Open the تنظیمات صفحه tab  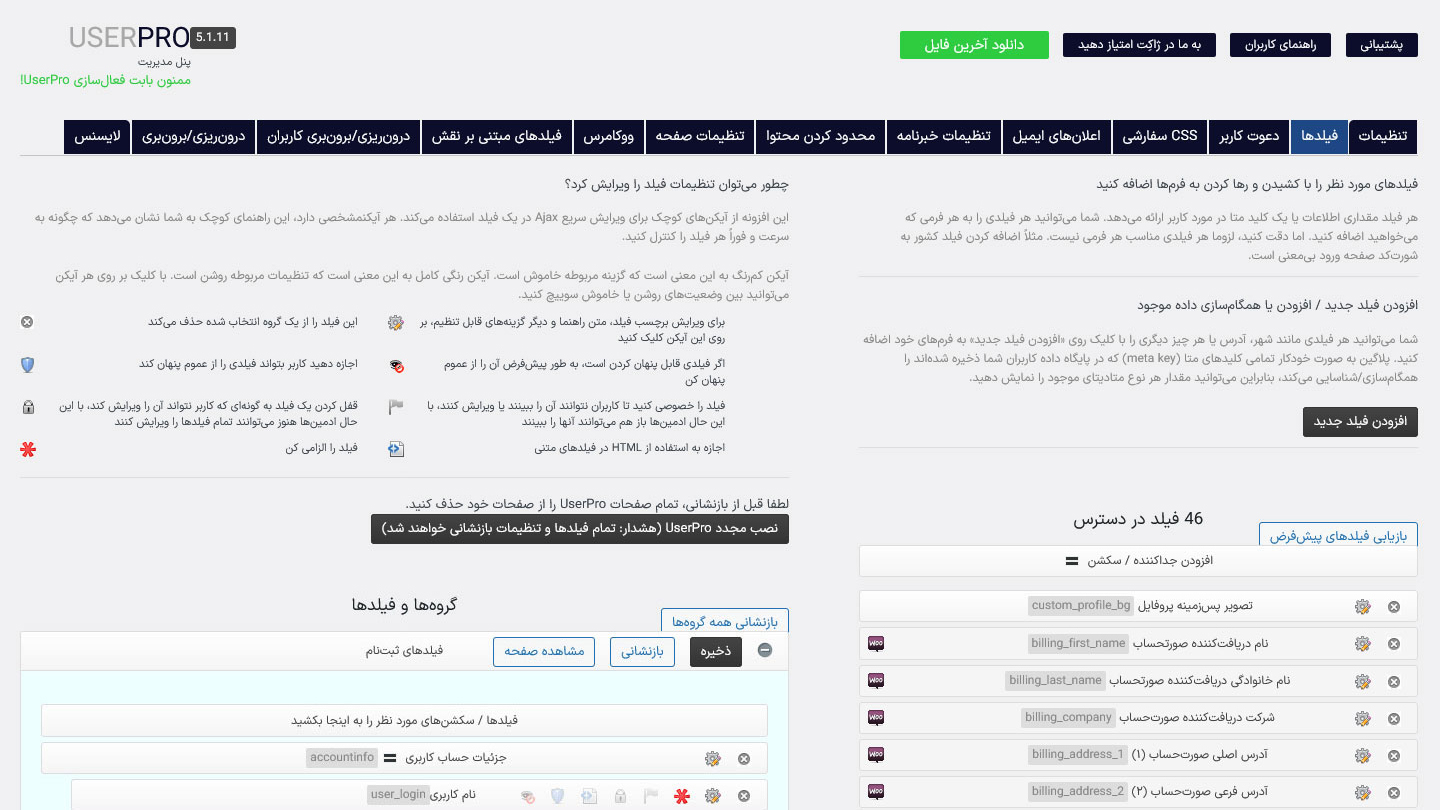pos(701,136)
